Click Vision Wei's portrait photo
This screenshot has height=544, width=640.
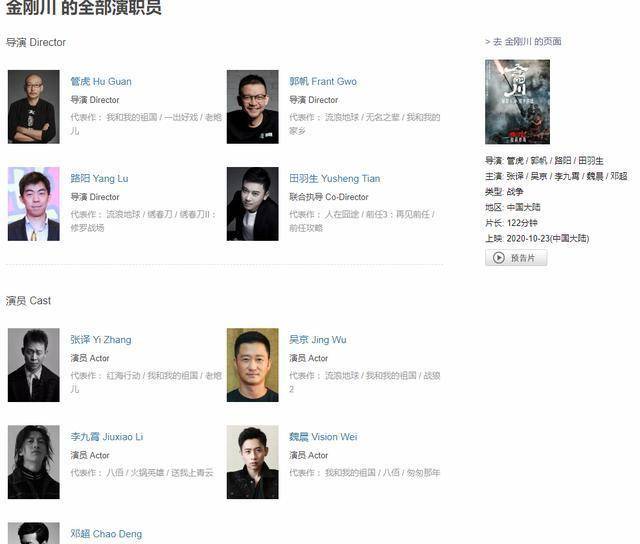(x=253, y=462)
